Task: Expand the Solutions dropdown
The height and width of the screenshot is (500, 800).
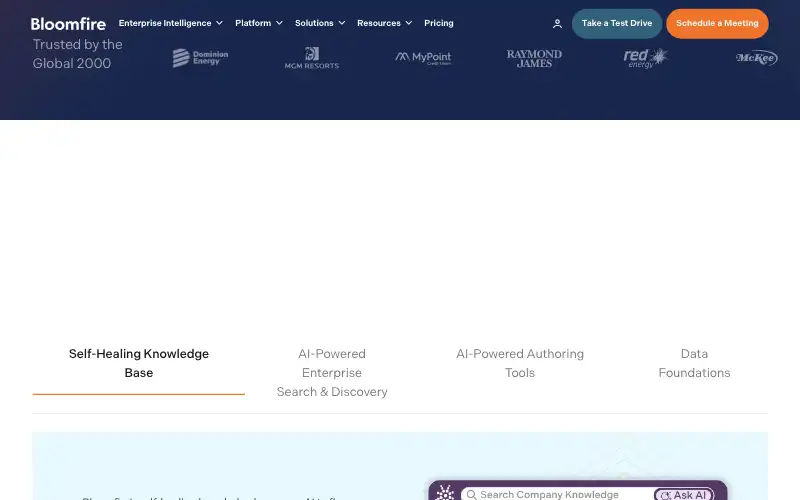Action: pyautogui.click(x=320, y=23)
